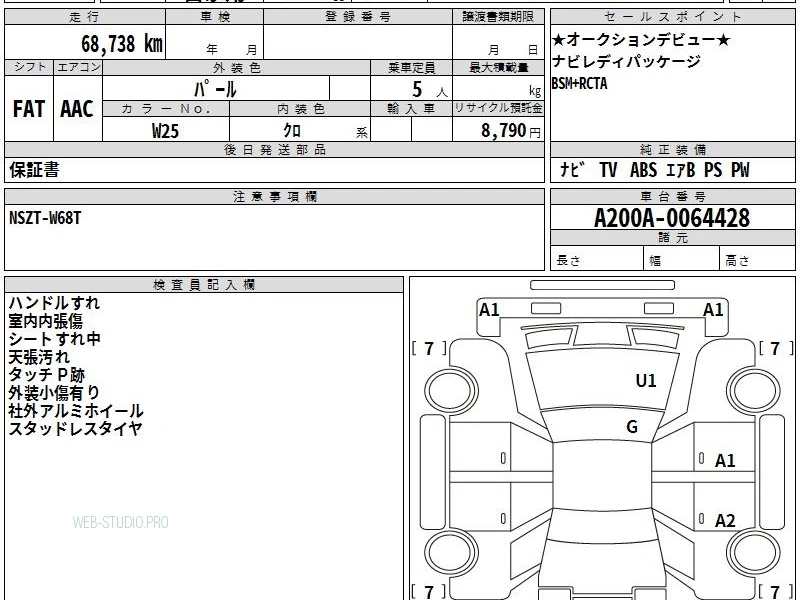Click the empty 登録番号 field
Image resolution: width=800 pixels, height=600 pixels.
[x=358, y=42]
